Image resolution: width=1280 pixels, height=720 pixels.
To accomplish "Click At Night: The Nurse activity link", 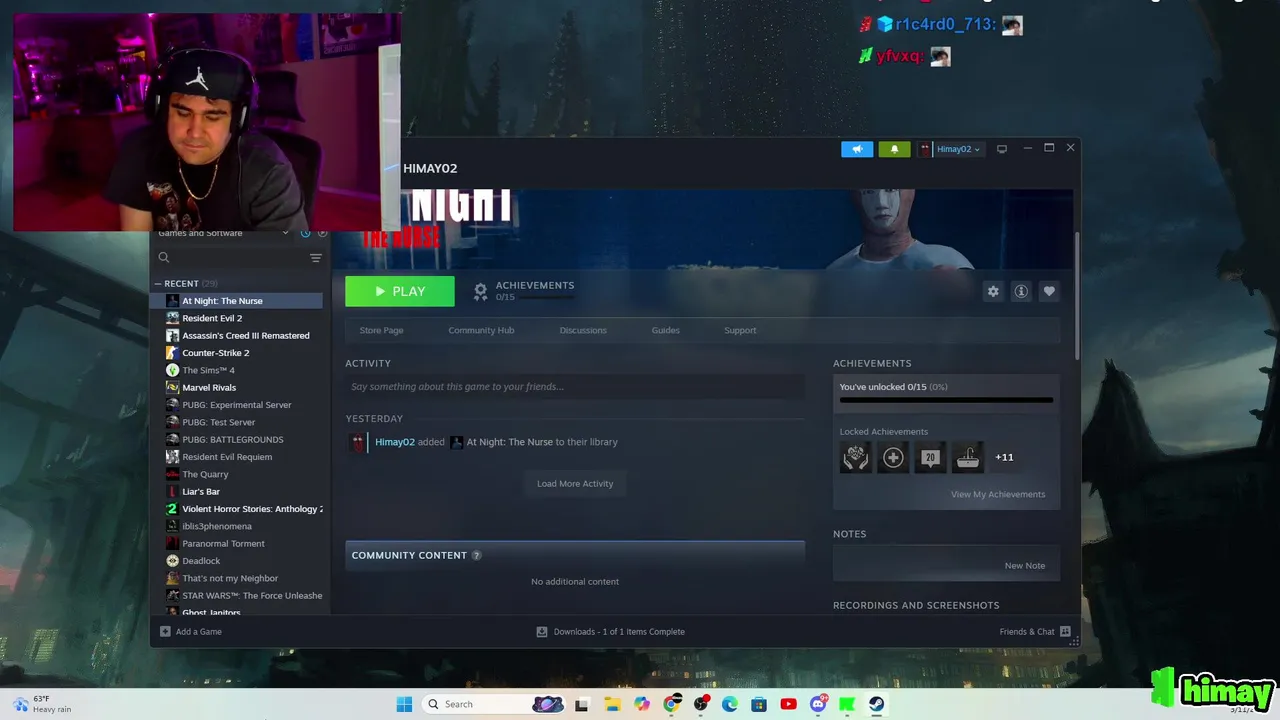I will point(509,442).
